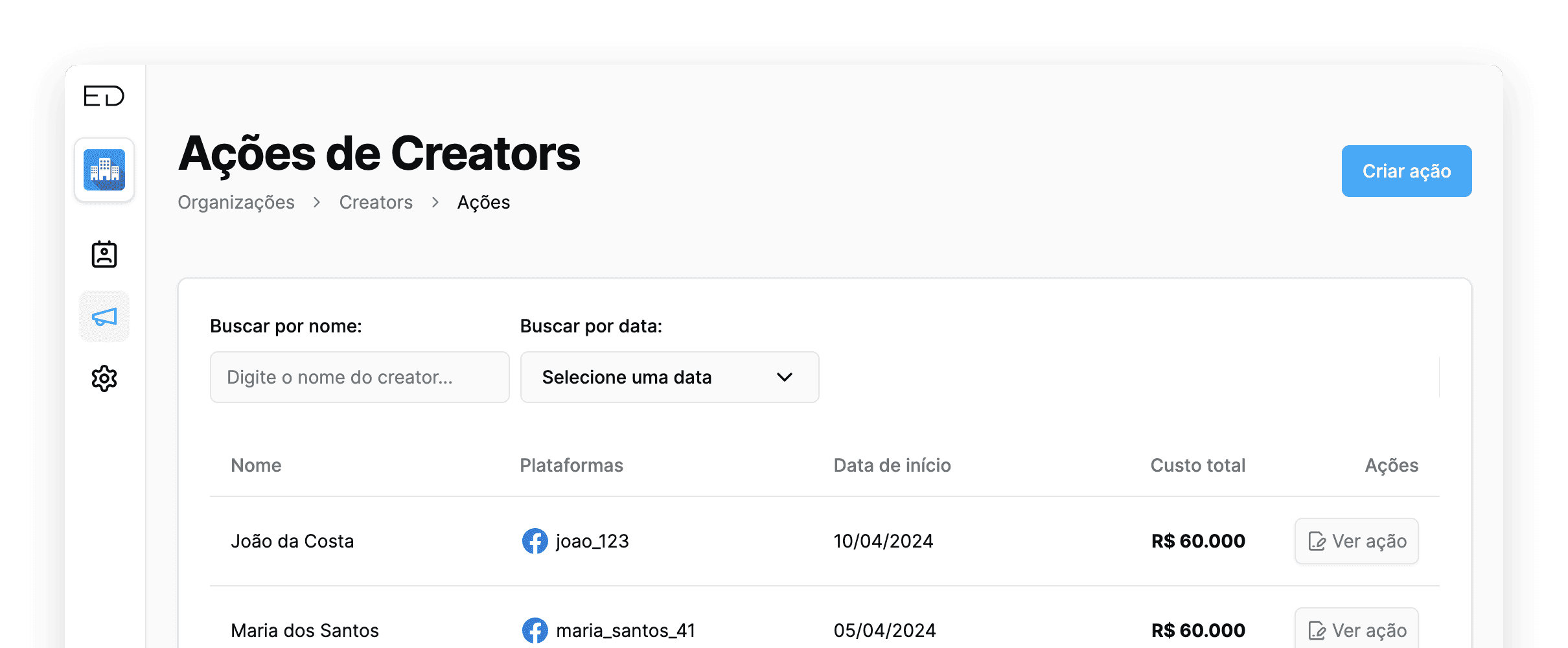Navigate to Creators breadcrumb
This screenshot has width=1568, height=648.
pyautogui.click(x=376, y=203)
